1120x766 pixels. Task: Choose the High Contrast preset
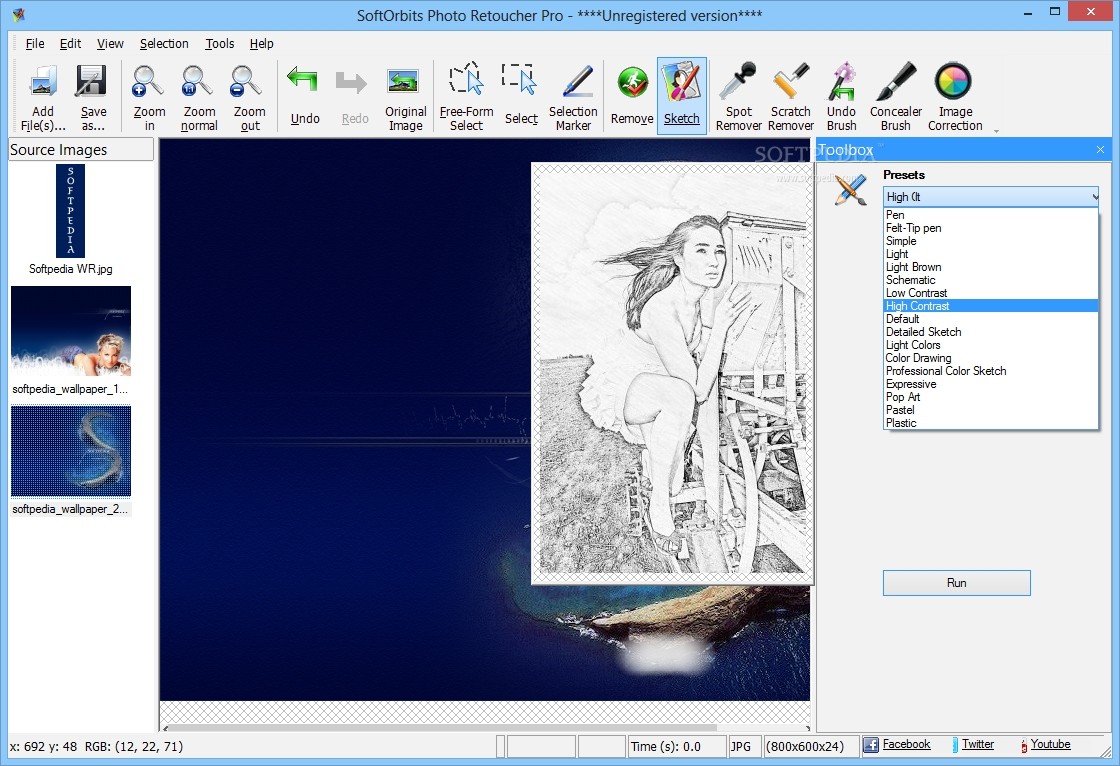(991, 306)
